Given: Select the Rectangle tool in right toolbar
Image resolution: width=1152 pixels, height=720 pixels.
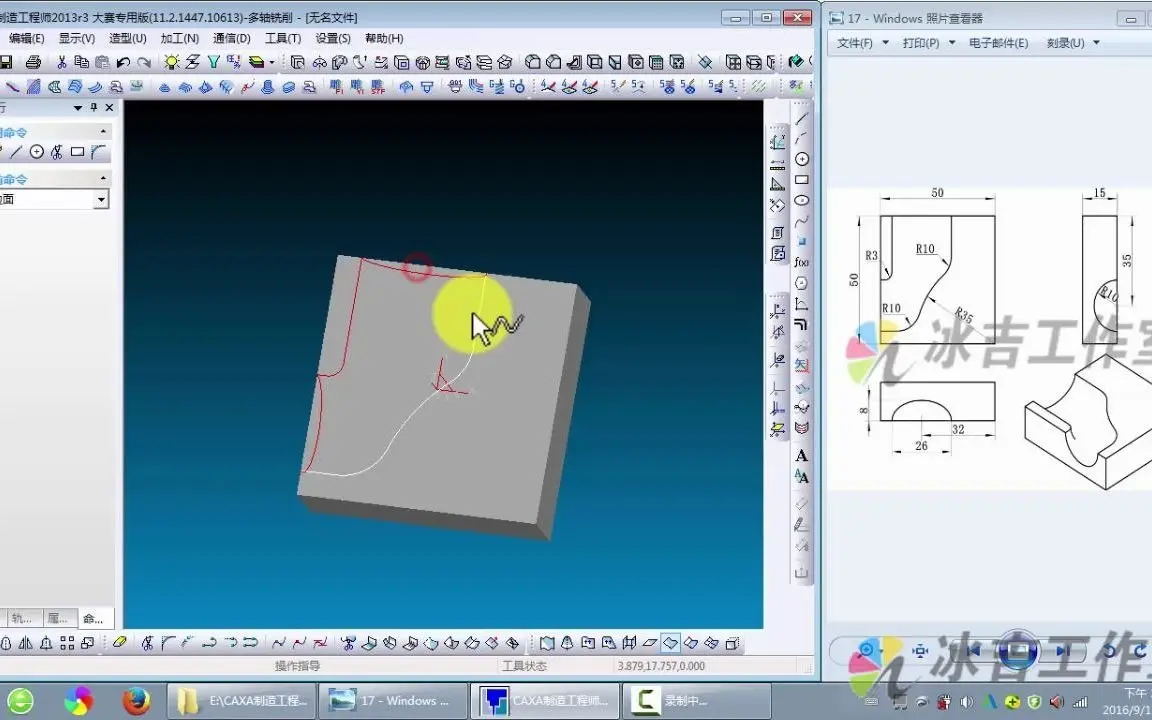Looking at the screenshot, I should pyautogui.click(x=802, y=179).
